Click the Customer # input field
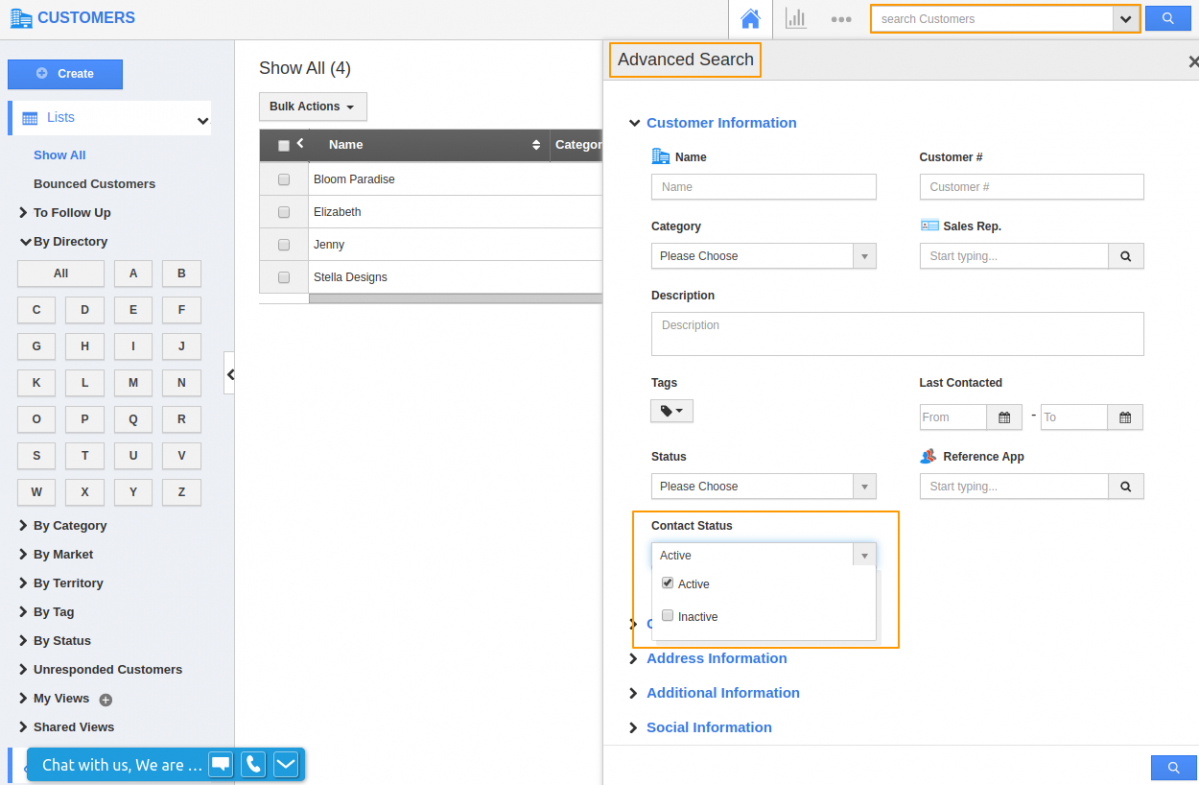 (1031, 187)
